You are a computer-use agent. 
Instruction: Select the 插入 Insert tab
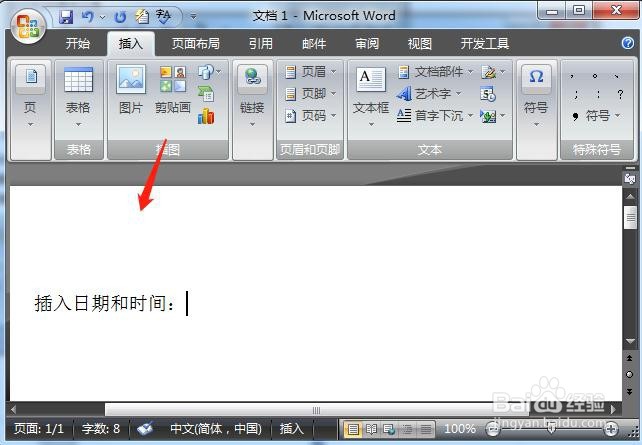pyautogui.click(x=131, y=43)
